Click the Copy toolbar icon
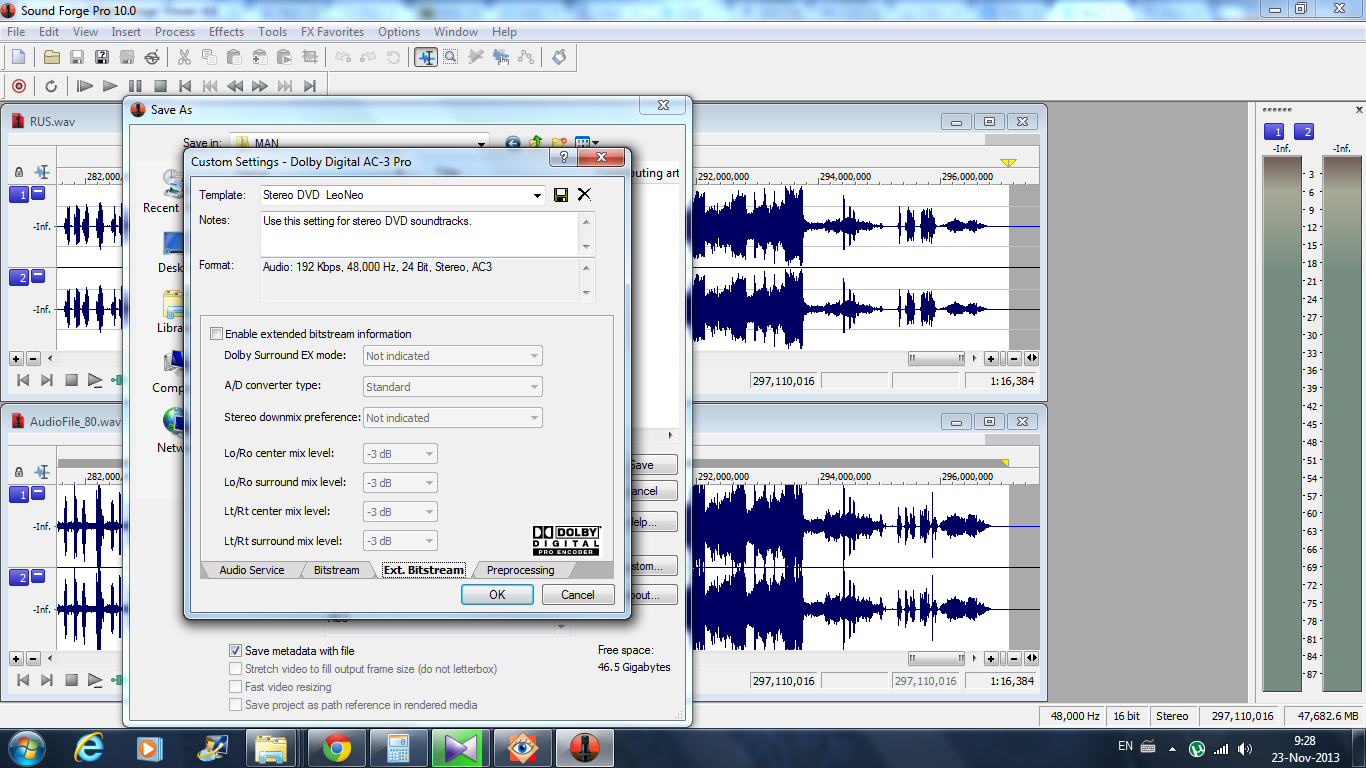1366x768 pixels. pyautogui.click(x=209, y=57)
